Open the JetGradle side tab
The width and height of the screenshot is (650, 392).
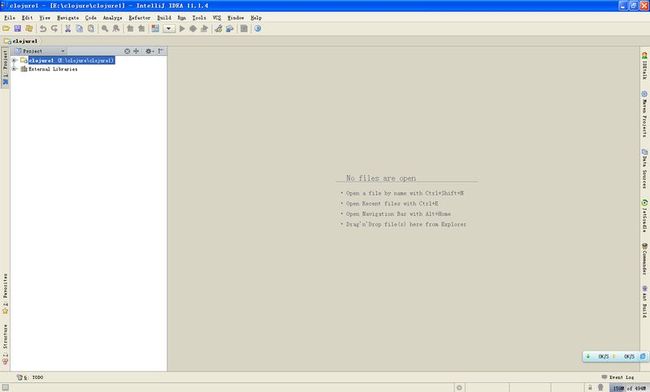[645, 216]
